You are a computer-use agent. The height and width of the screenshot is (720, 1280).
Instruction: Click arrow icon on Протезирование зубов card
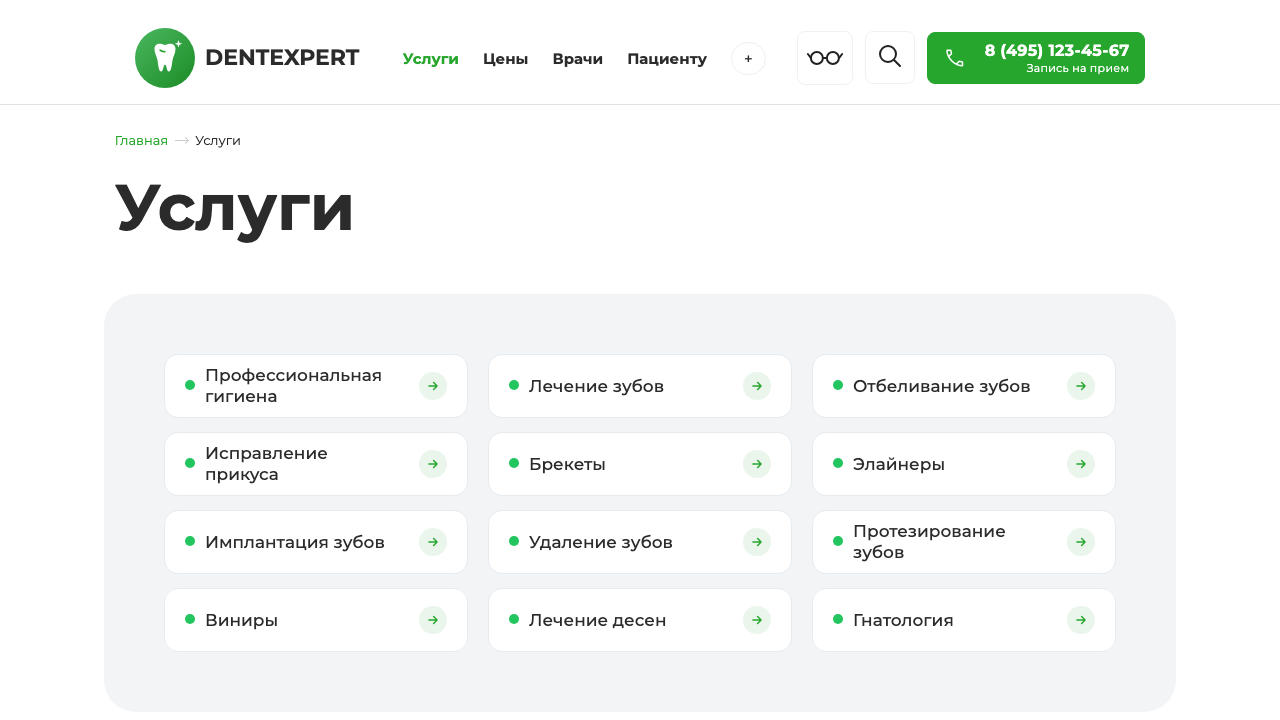(x=1081, y=542)
